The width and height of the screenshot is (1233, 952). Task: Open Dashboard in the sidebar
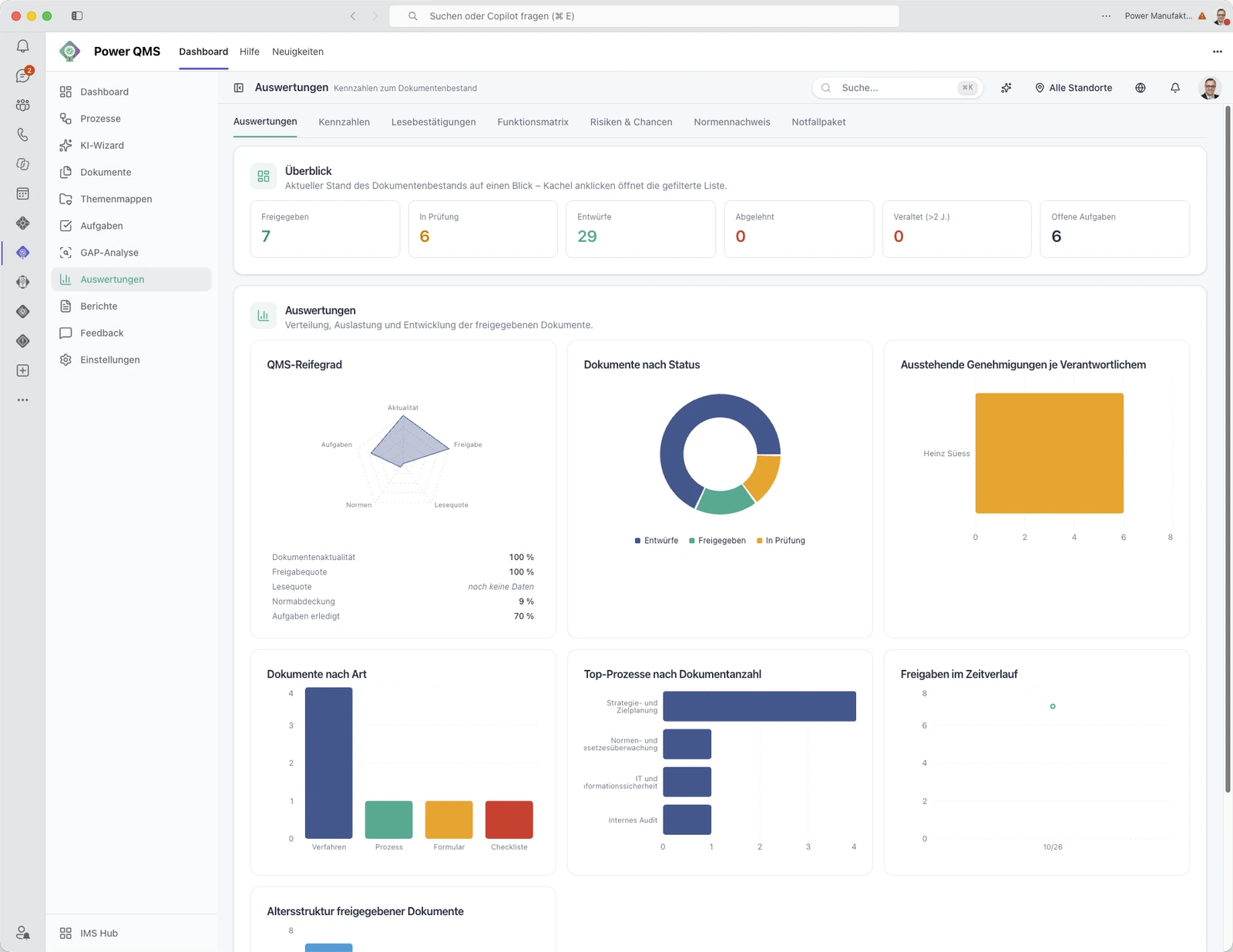click(x=131, y=92)
